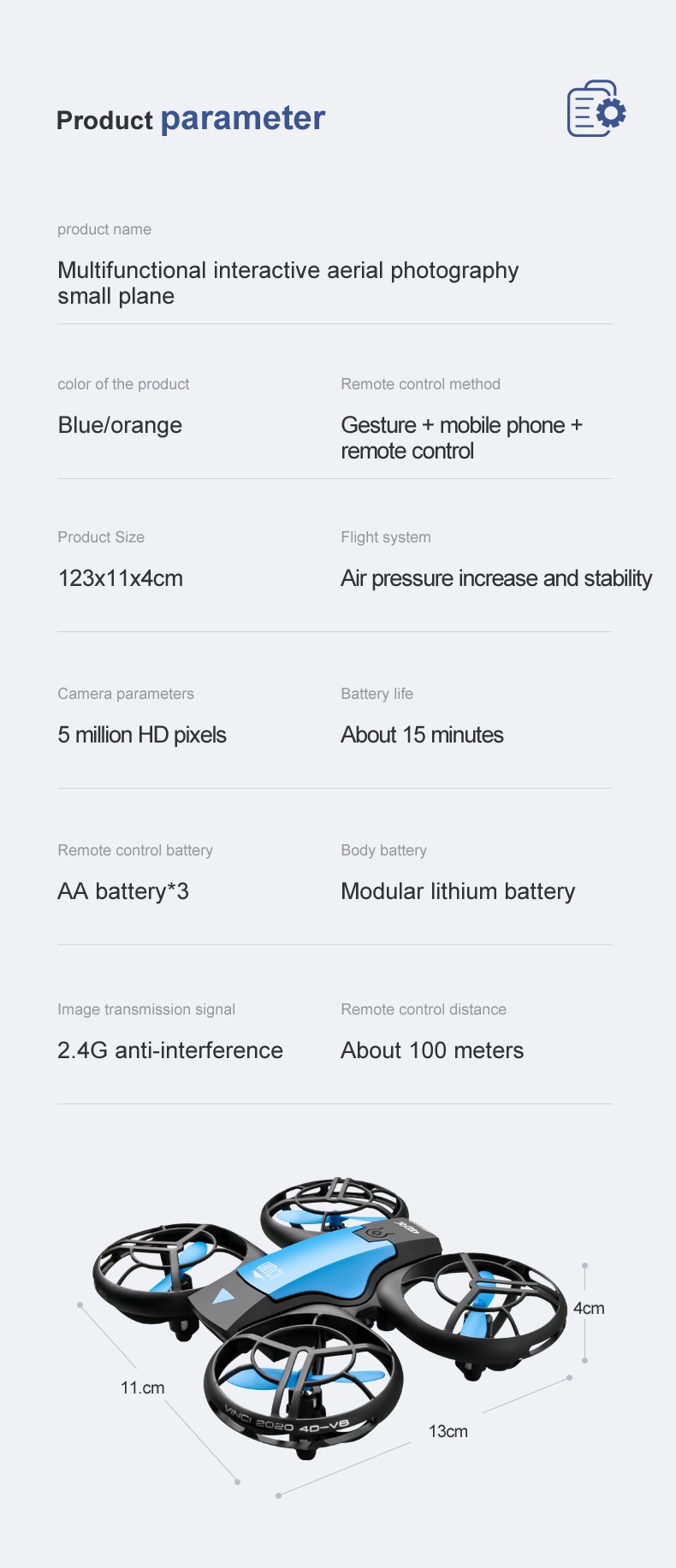Click the "Image transmission signal" label
This screenshot has height=1568, width=676.
coord(146,1009)
